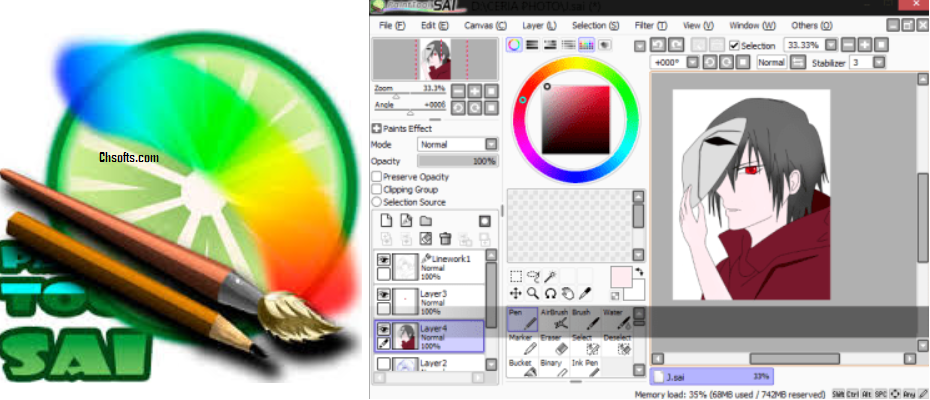
Task: Open the 33.33% zoom dropdown
Action: [831, 45]
